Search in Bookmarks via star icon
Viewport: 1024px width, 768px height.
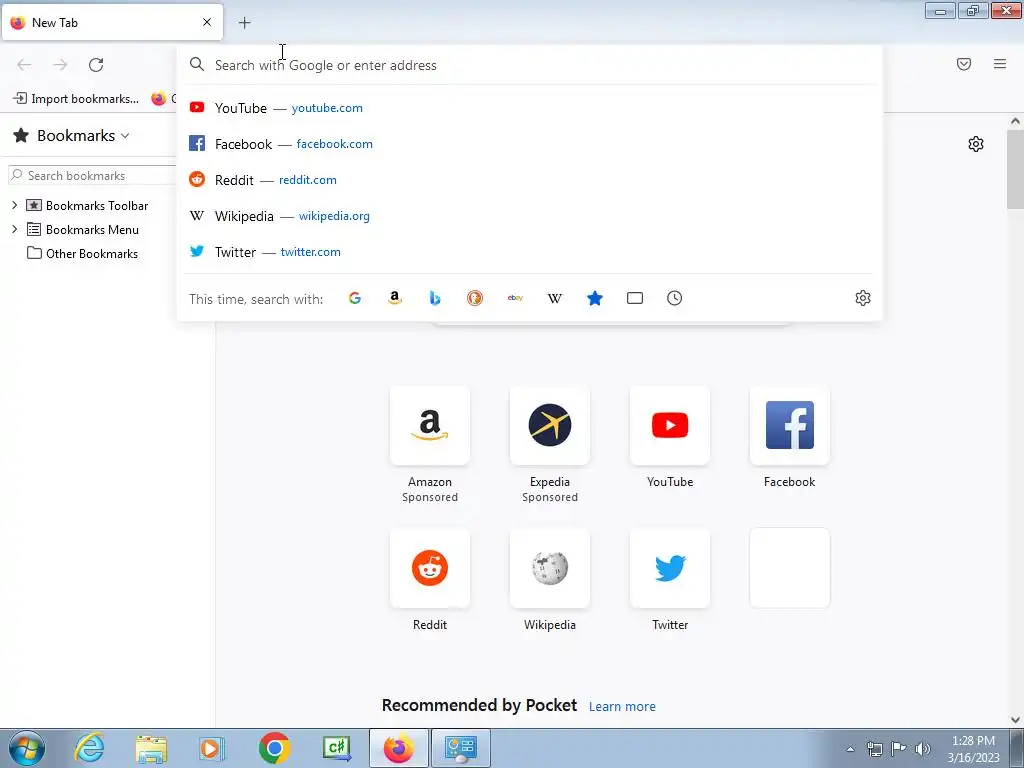click(595, 298)
